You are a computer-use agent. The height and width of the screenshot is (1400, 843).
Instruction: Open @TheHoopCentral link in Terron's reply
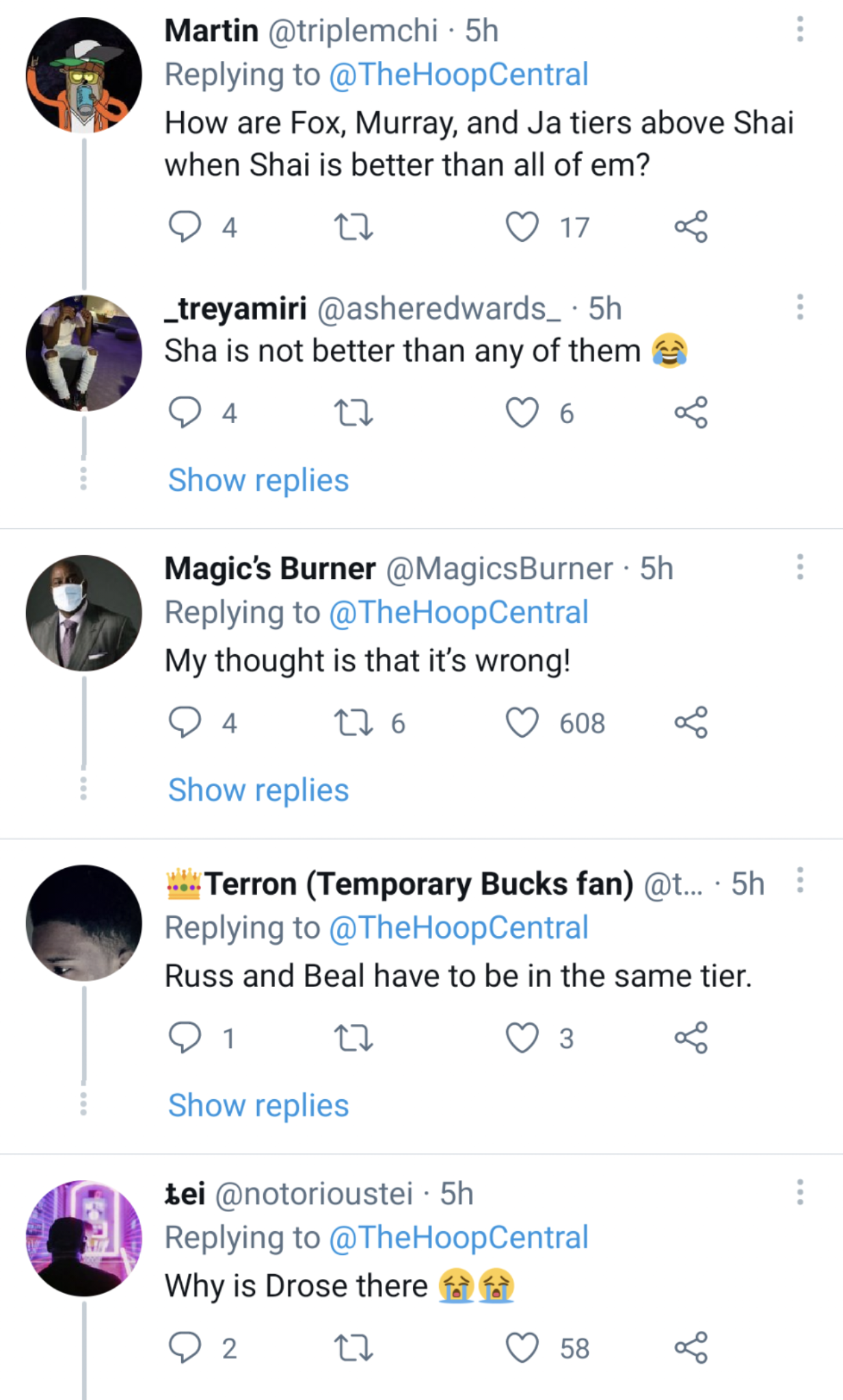(x=458, y=928)
